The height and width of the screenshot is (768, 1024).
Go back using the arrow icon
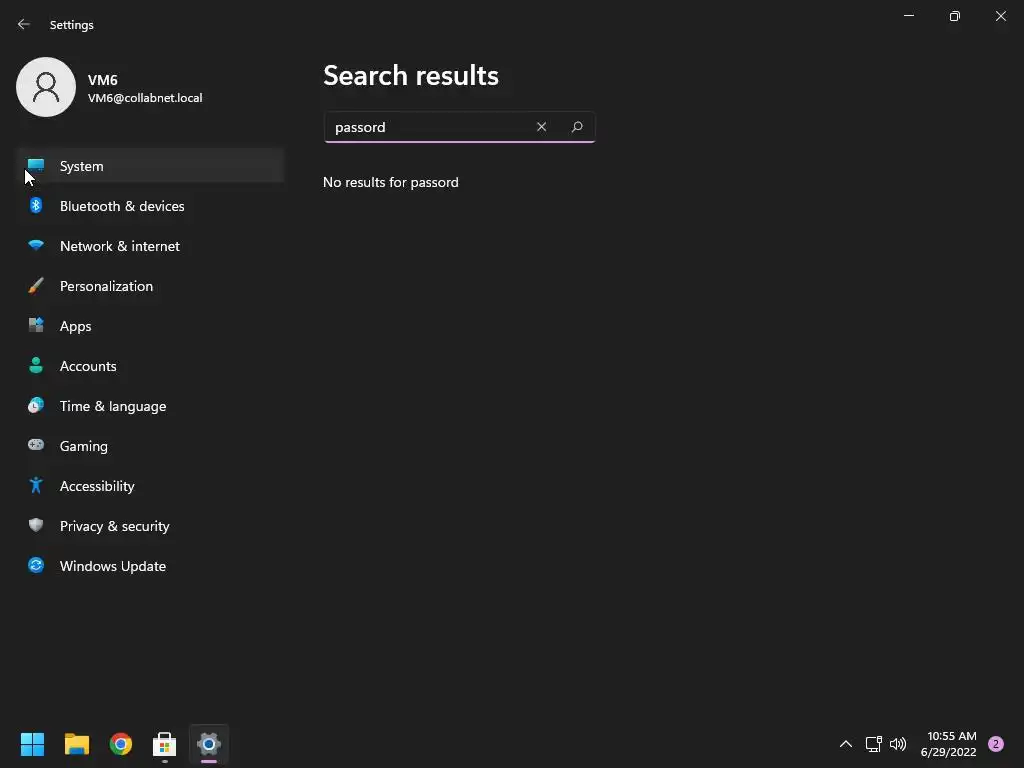click(24, 24)
